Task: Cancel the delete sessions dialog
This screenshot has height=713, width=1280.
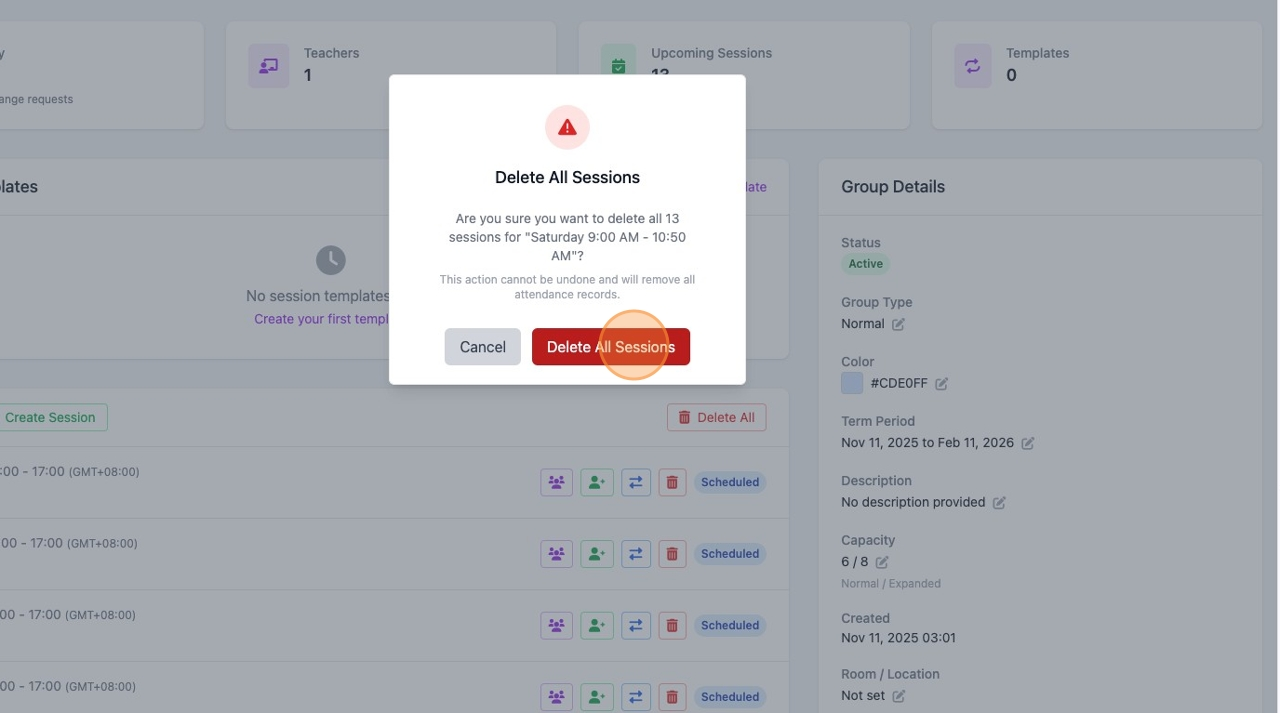Action: 483,347
